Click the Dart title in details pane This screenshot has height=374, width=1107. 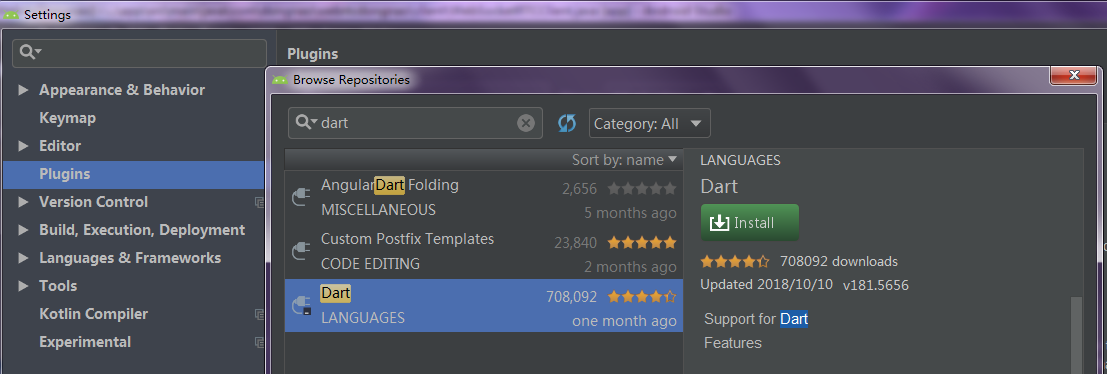tap(719, 187)
